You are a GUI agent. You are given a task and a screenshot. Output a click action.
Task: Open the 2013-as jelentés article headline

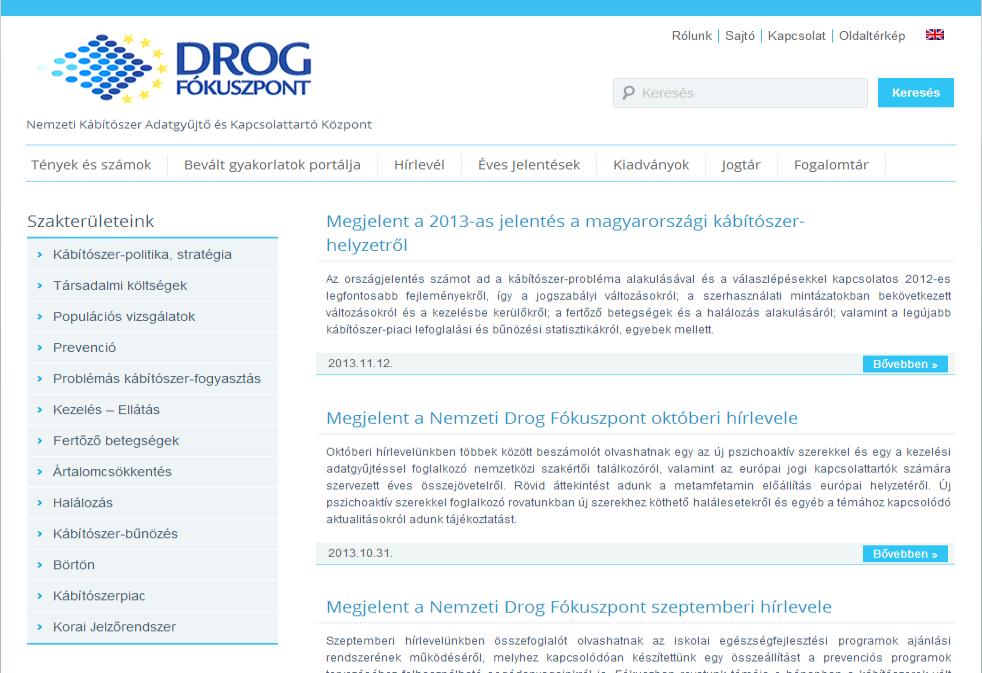click(x=566, y=233)
